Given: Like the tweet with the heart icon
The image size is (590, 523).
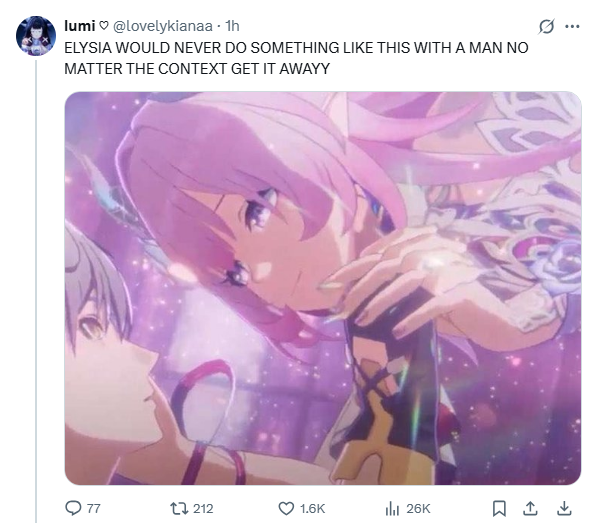Looking at the screenshot, I should tap(286, 509).
